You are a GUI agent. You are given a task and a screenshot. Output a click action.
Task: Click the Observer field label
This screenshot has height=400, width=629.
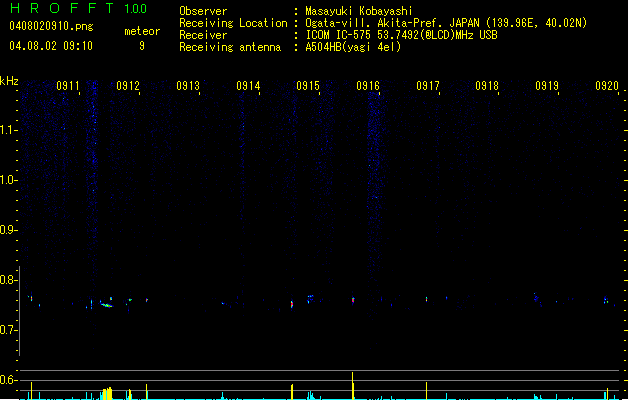[x=203, y=11]
